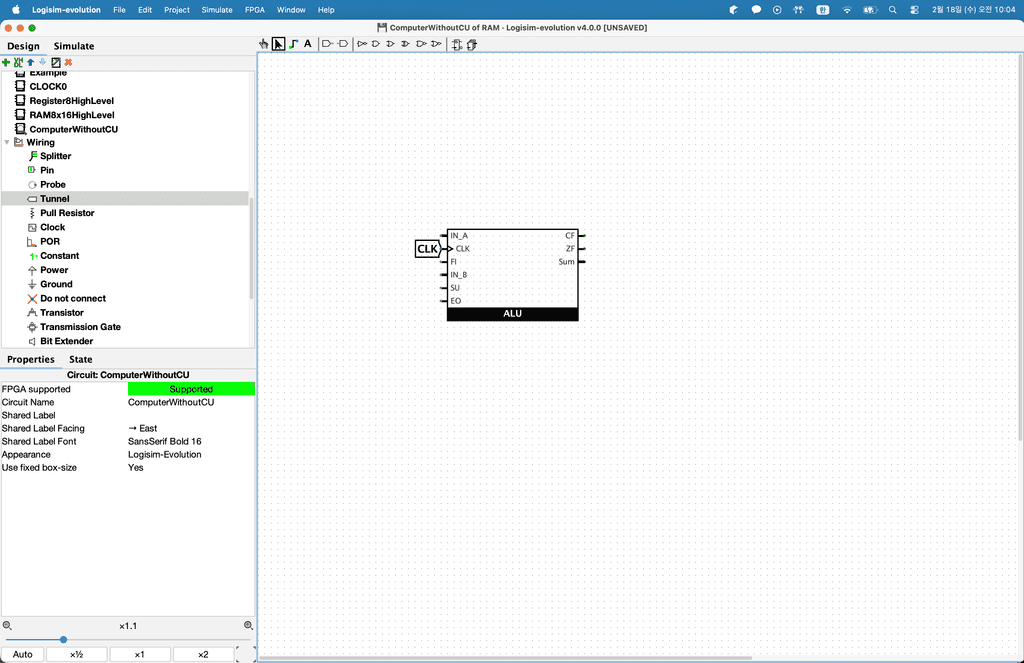This screenshot has width=1024, height=663.
Task: Select Clock in the Wiring library
Action: (x=52, y=227)
